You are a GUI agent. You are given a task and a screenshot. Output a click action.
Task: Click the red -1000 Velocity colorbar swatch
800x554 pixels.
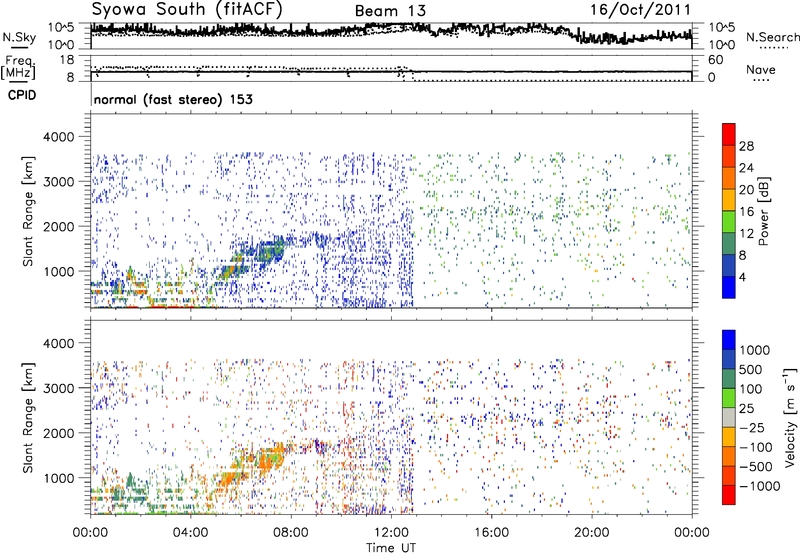pos(729,495)
